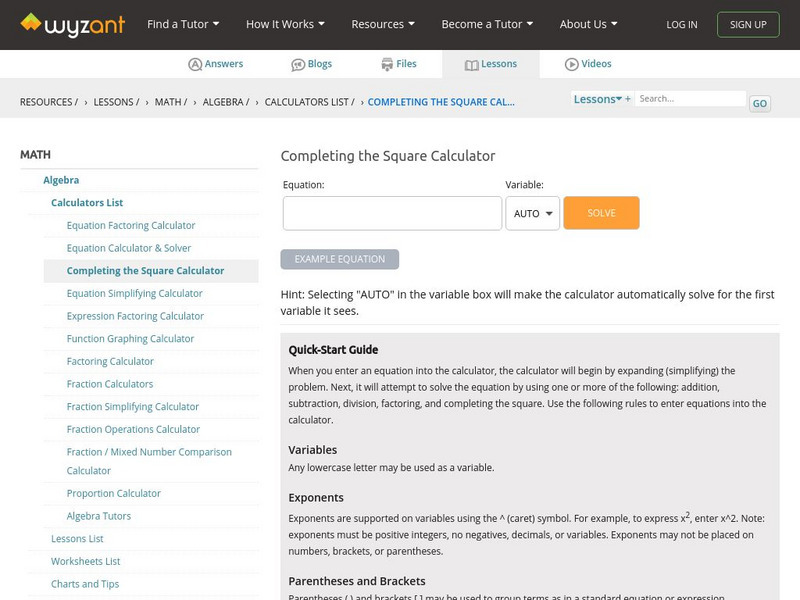Open the Blogs section icon
This screenshot has height=600, width=800.
tap(298, 64)
